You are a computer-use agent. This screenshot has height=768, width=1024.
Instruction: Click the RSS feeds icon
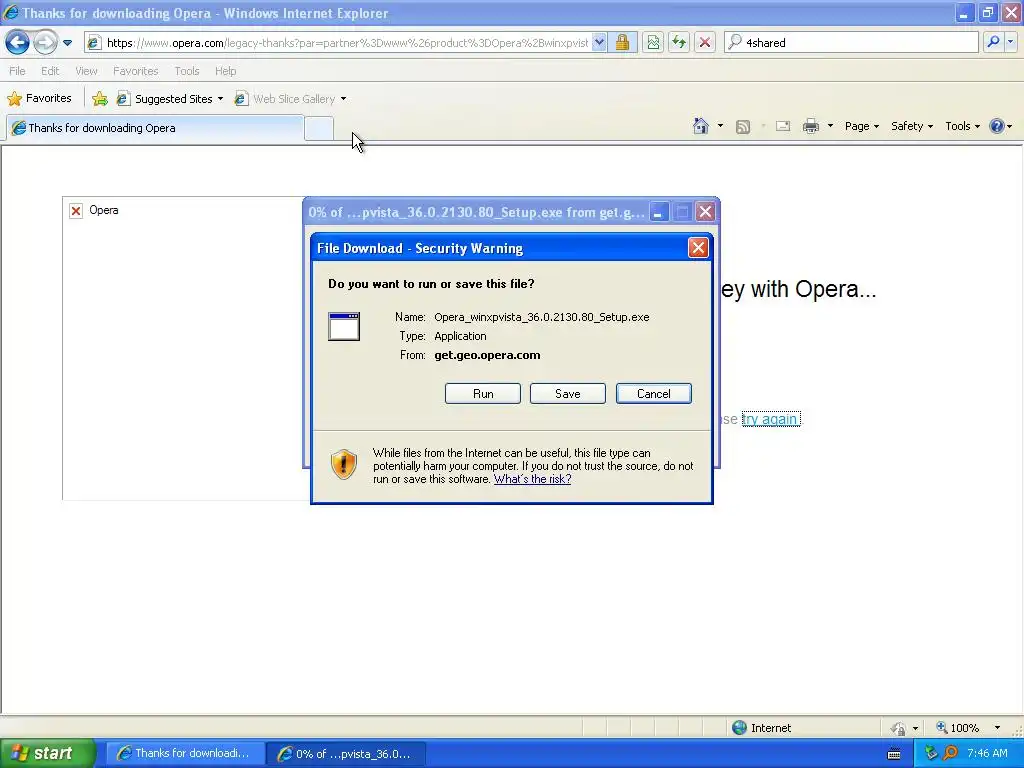coord(743,127)
